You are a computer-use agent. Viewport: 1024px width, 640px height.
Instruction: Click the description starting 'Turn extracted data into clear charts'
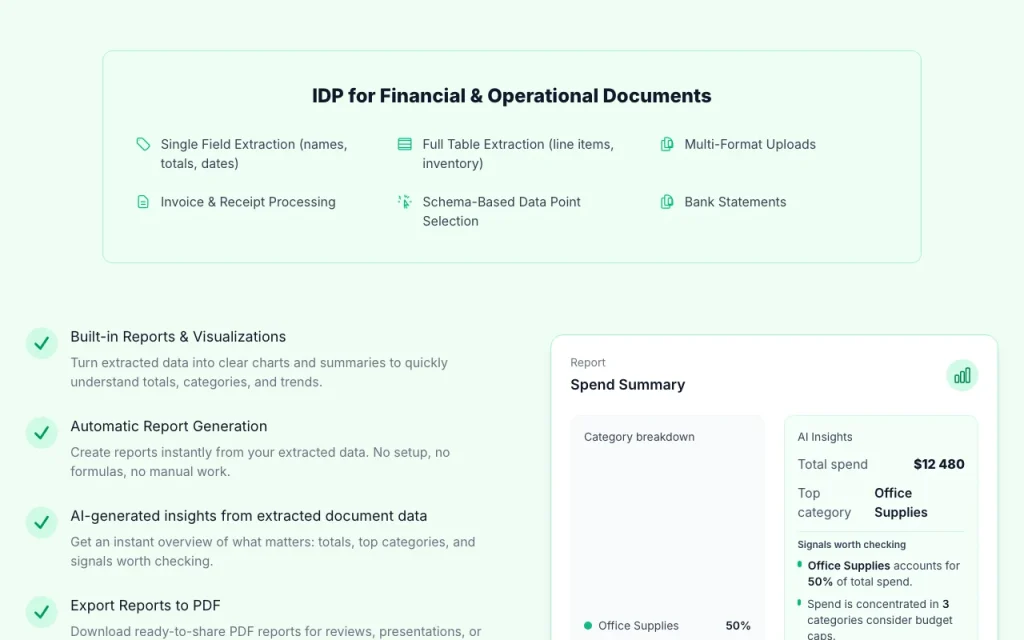pos(259,372)
